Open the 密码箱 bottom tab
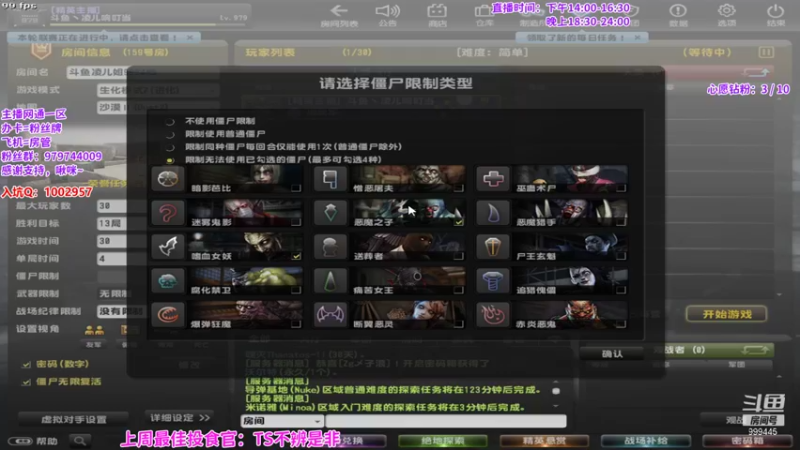Viewport: 800px width, 450px height. pyautogui.click(x=747, y=441)
